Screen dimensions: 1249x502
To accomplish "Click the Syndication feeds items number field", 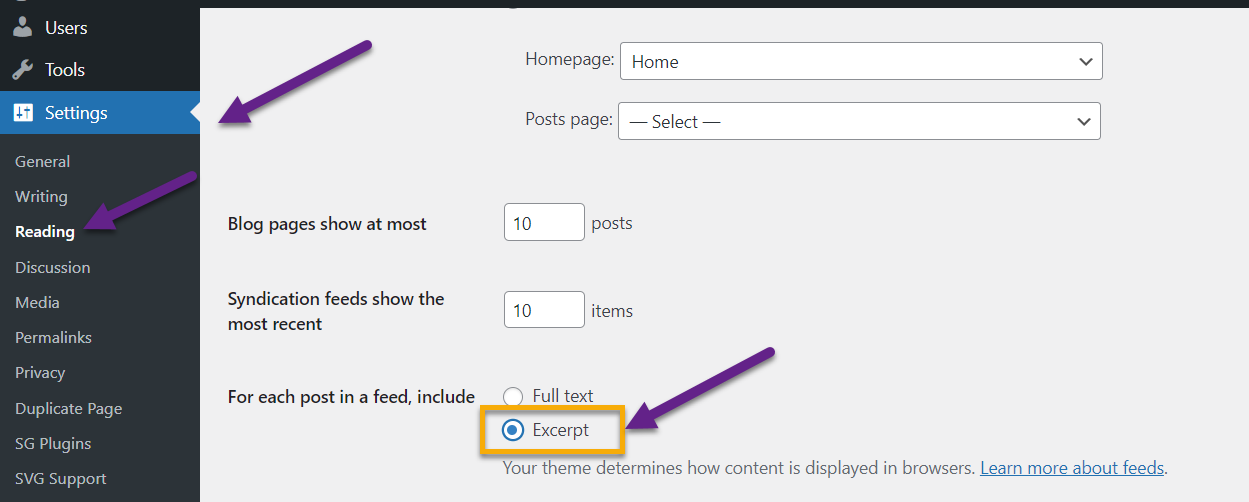I will pos(544,310).
